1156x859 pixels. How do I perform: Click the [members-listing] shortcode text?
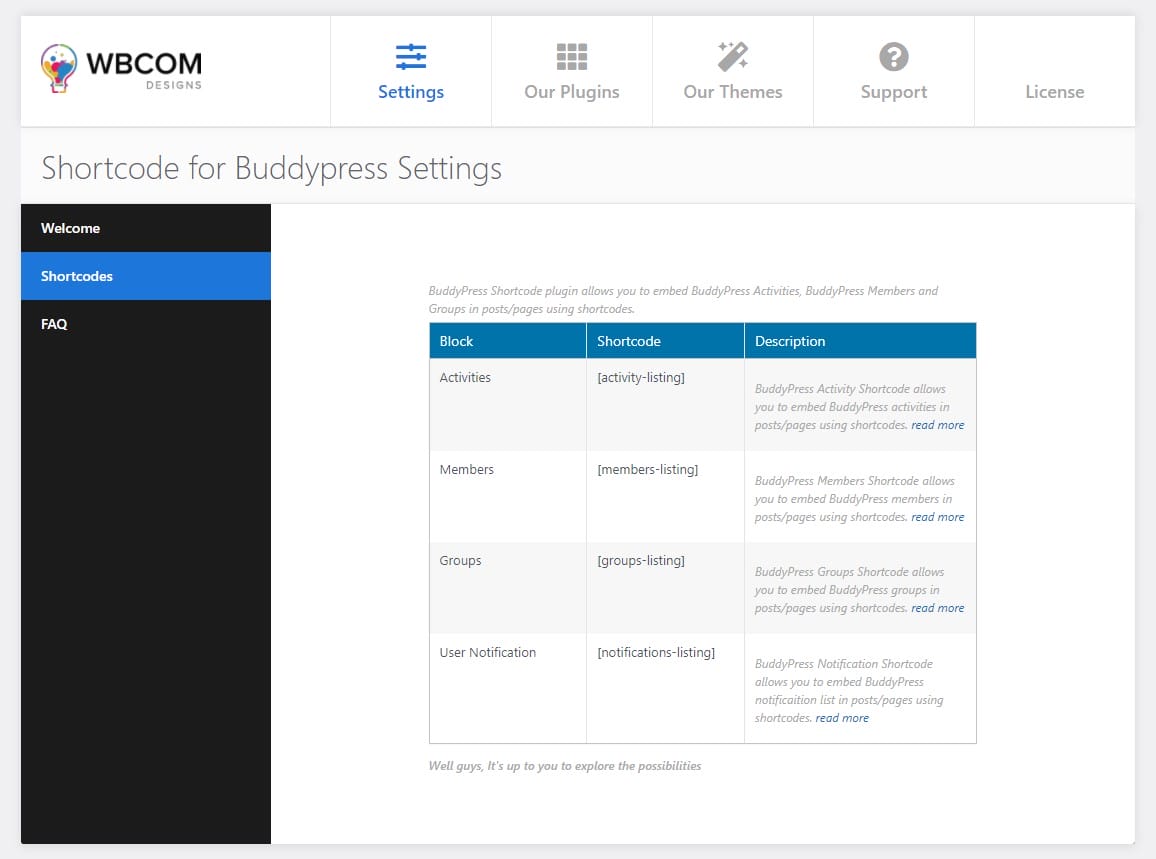point(647,469)
